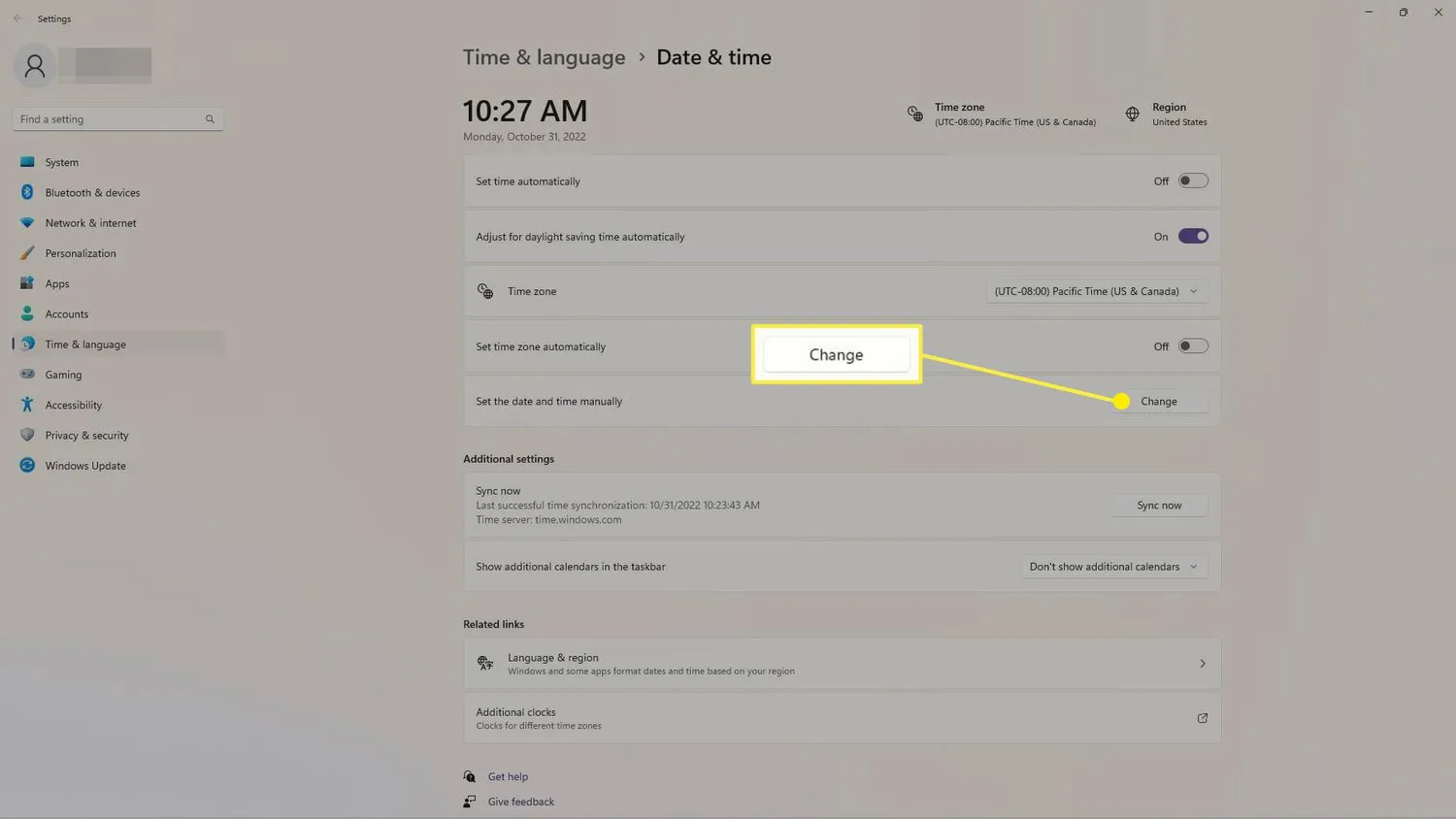Screen dimensions: 1456x819
Task: Click the Language & region icon
Action: click(485, 664)
